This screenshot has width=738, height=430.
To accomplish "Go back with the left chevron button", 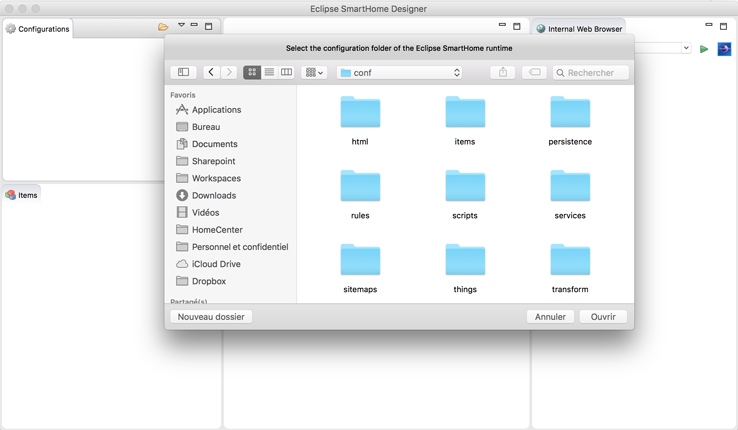I will coord(211,72).
